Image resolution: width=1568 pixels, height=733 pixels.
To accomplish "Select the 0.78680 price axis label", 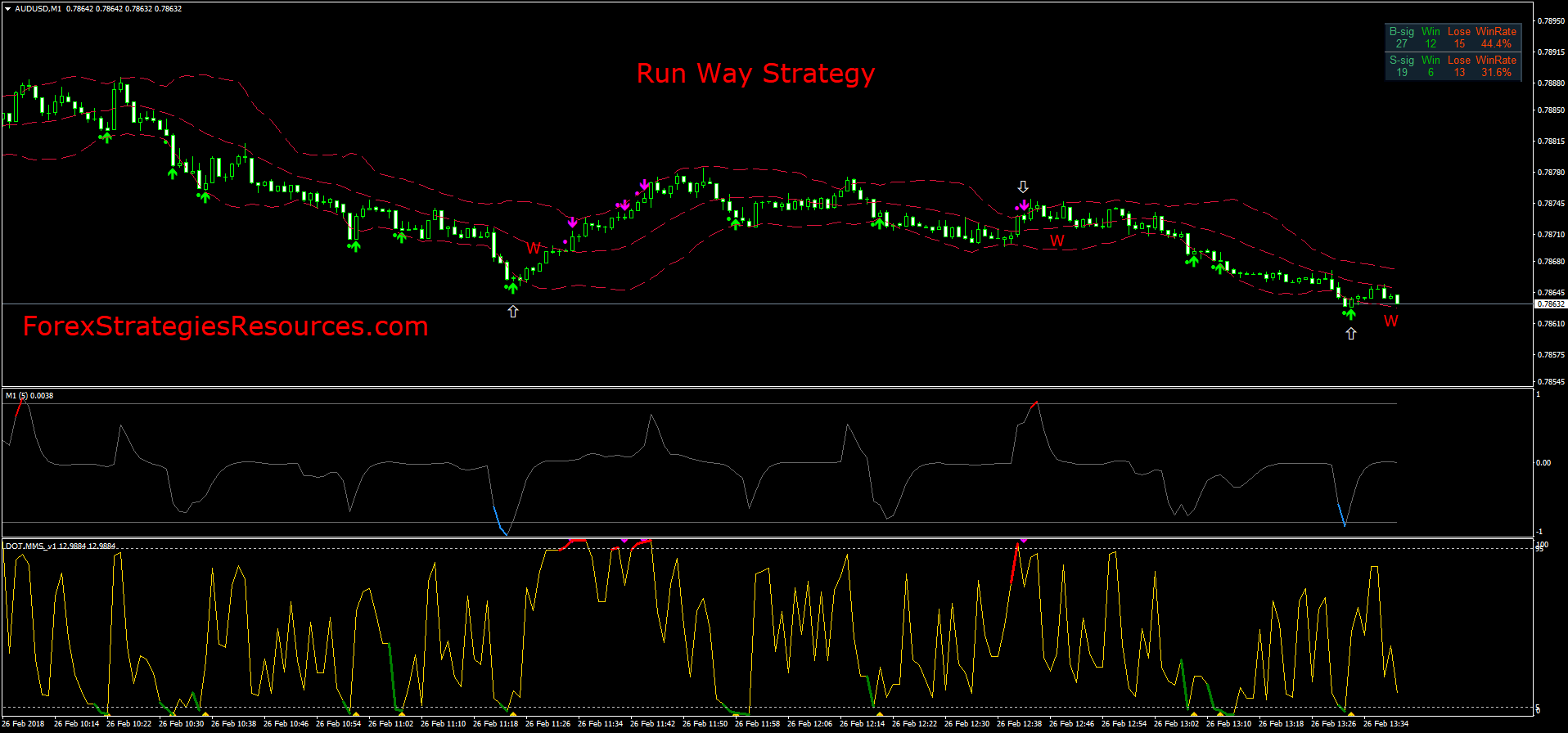I will pos(1551,262).
